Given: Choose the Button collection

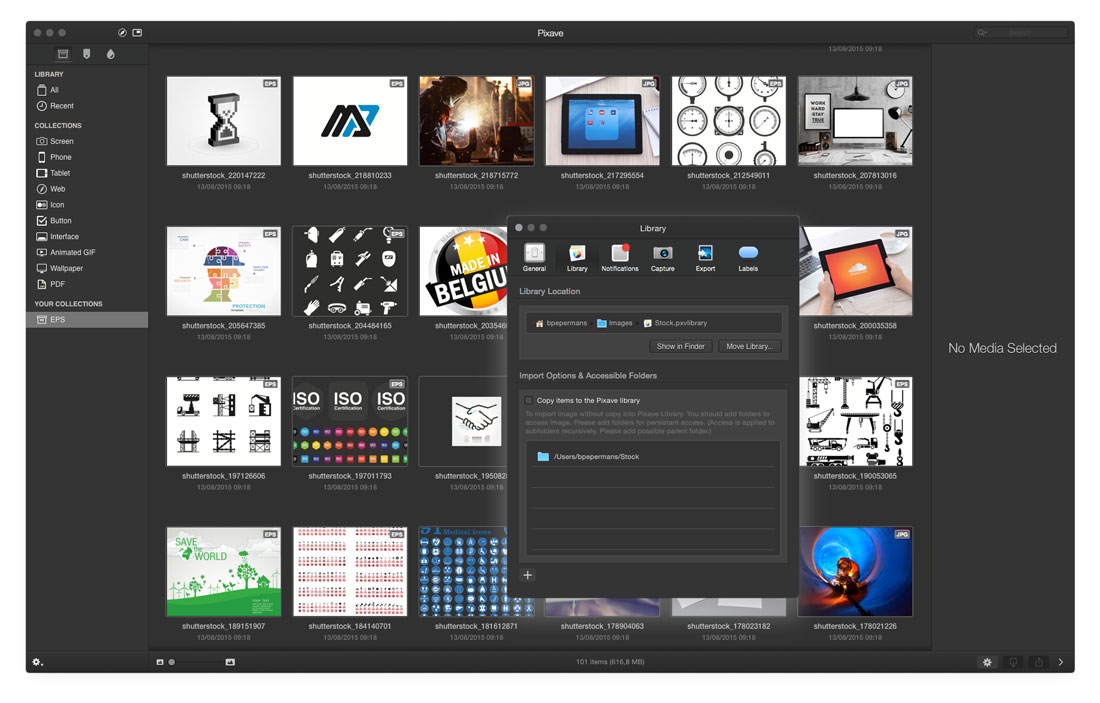Looking at the screenshot, I should click(x=87, y=220).
